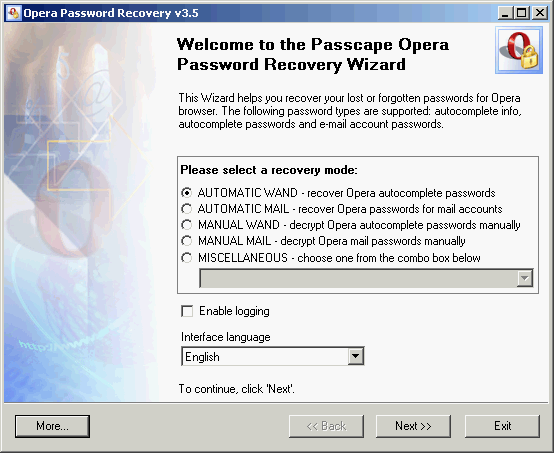
Task: Select AUTOMATIC WAND recovery mode
Action: (x=187, y=193)
